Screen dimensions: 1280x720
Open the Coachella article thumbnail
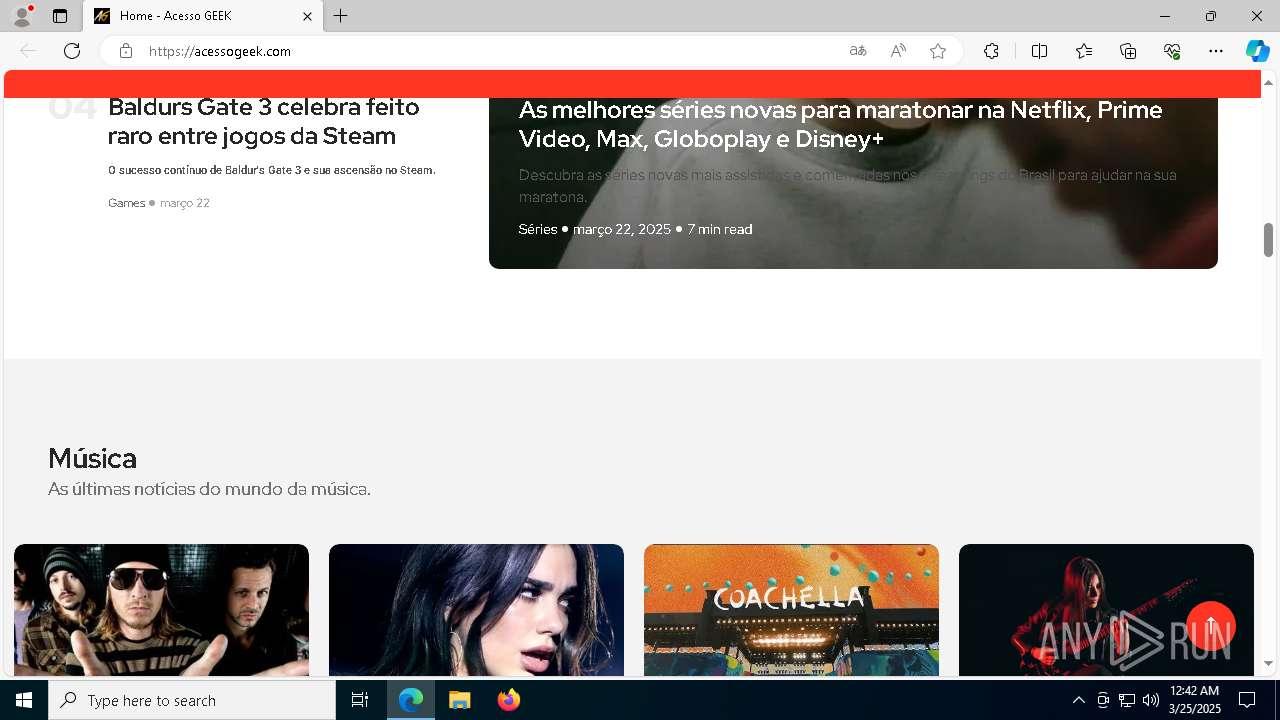(x=791, y=610)
